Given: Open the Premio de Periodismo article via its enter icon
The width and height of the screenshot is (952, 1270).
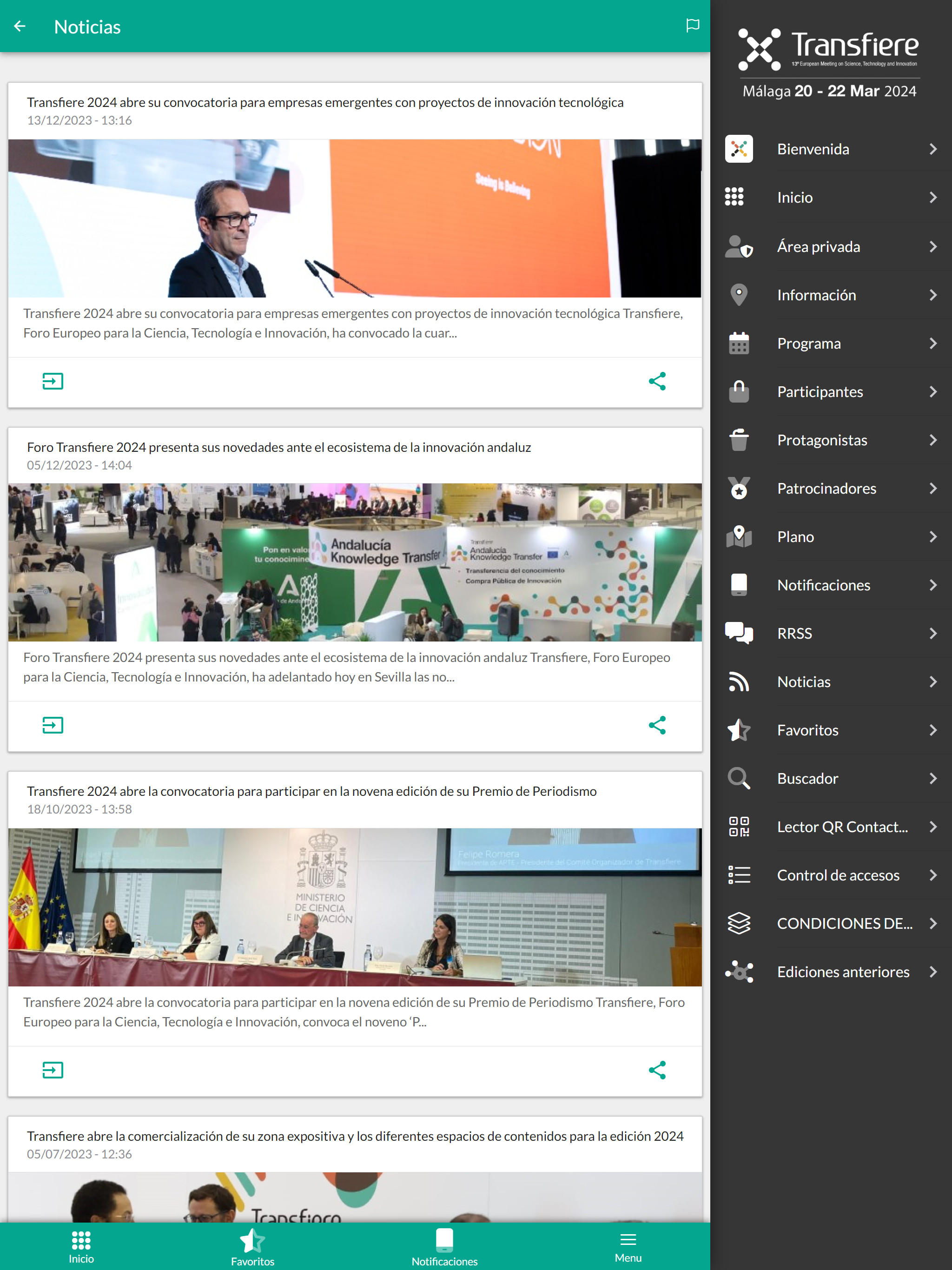Looking at the screenshot, I should 53,1070.
